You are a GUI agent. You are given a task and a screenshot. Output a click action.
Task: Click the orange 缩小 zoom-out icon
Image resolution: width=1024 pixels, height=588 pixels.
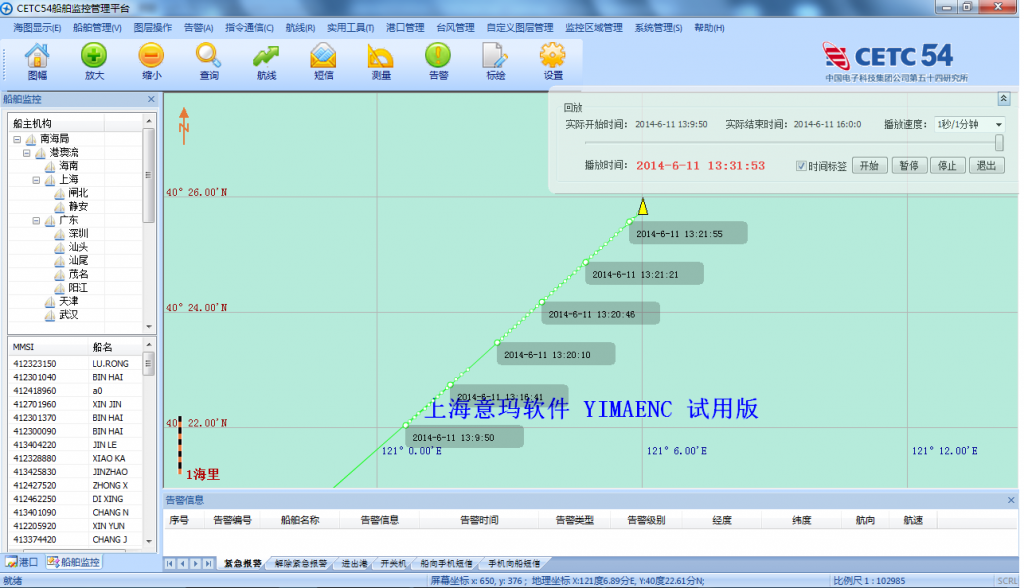coord(152,56)
